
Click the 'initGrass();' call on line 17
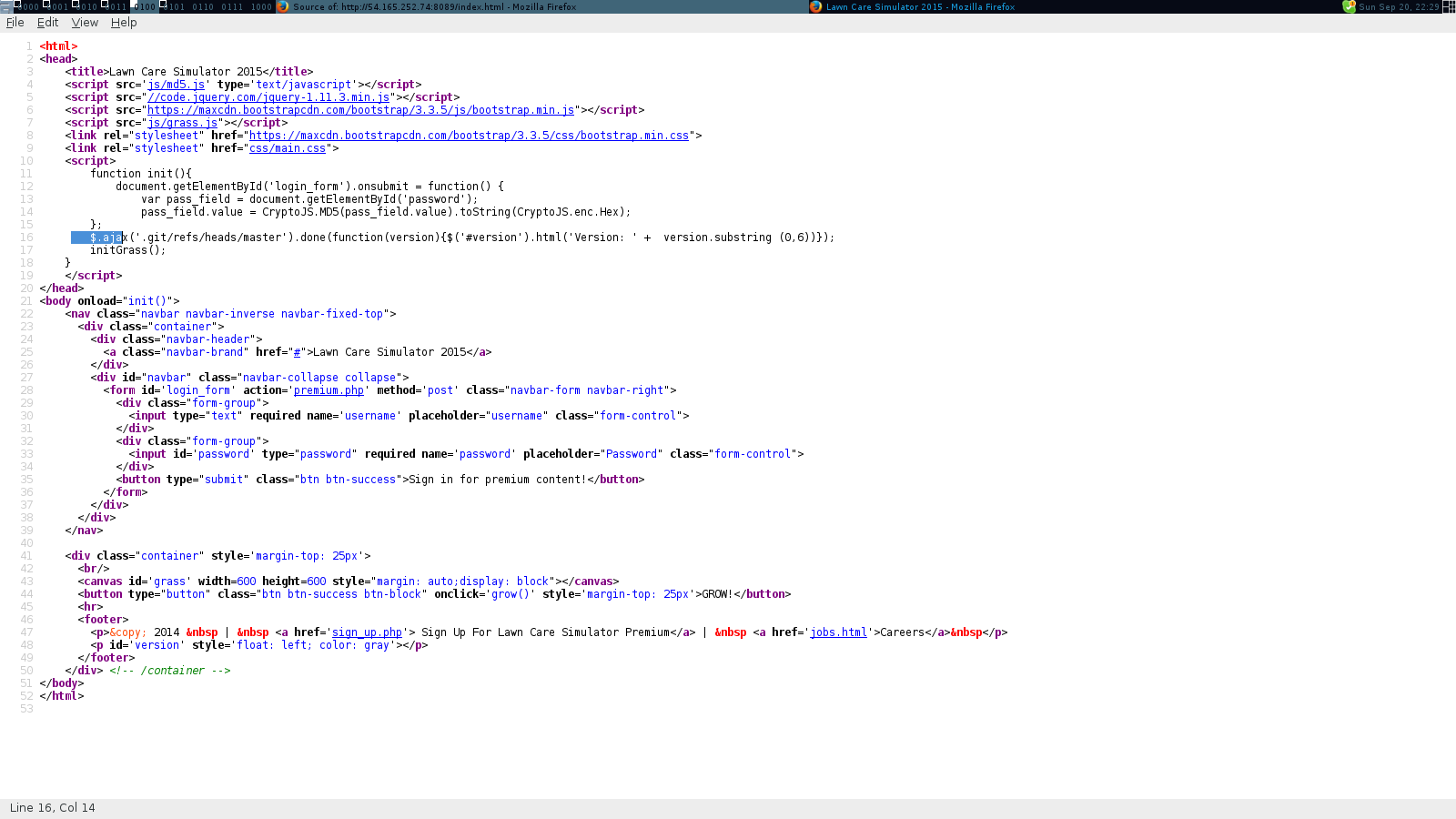pos(127,250)
